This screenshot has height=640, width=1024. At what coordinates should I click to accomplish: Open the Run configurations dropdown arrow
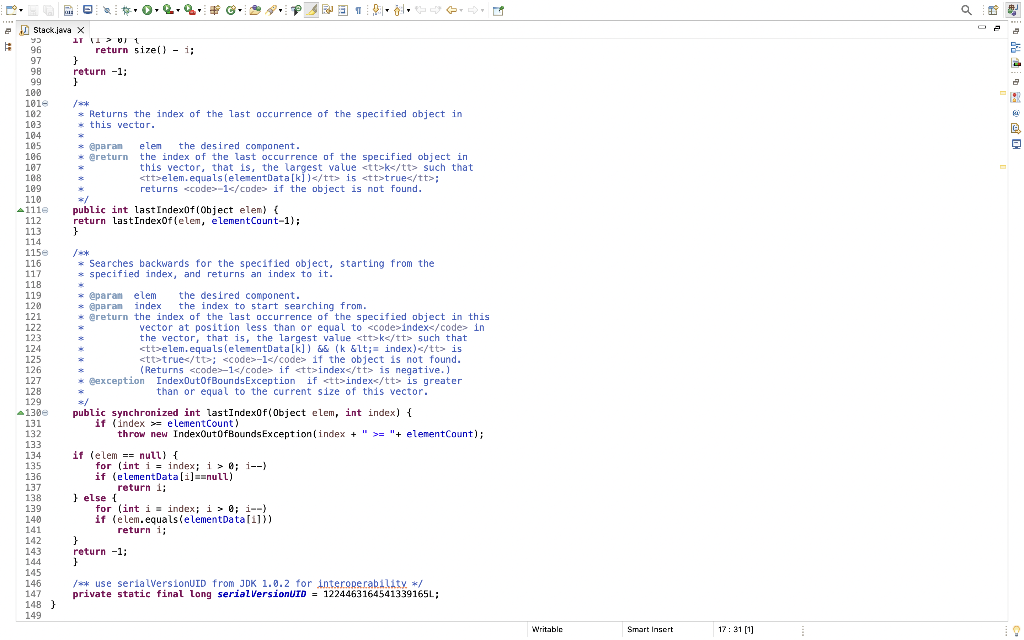pyautogui.click(x=157, y=10)
